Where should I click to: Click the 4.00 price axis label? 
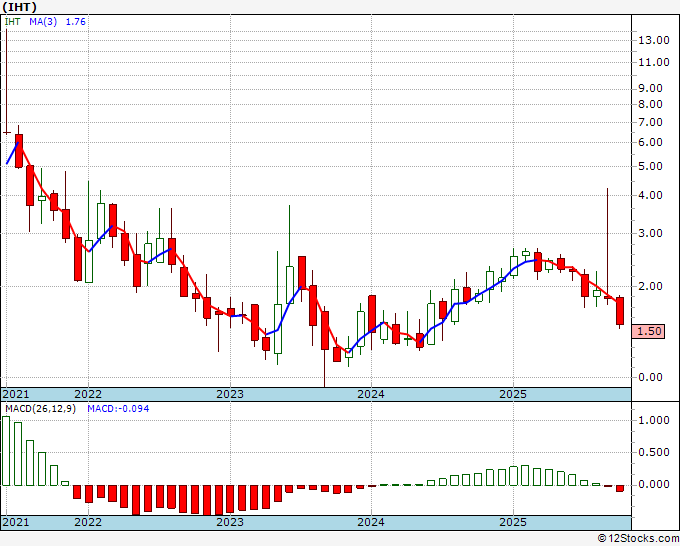pos(651,196)
